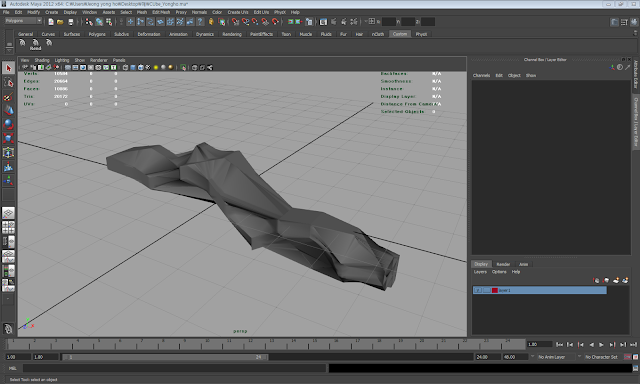Open the Render View window icon

click(323, 22)
